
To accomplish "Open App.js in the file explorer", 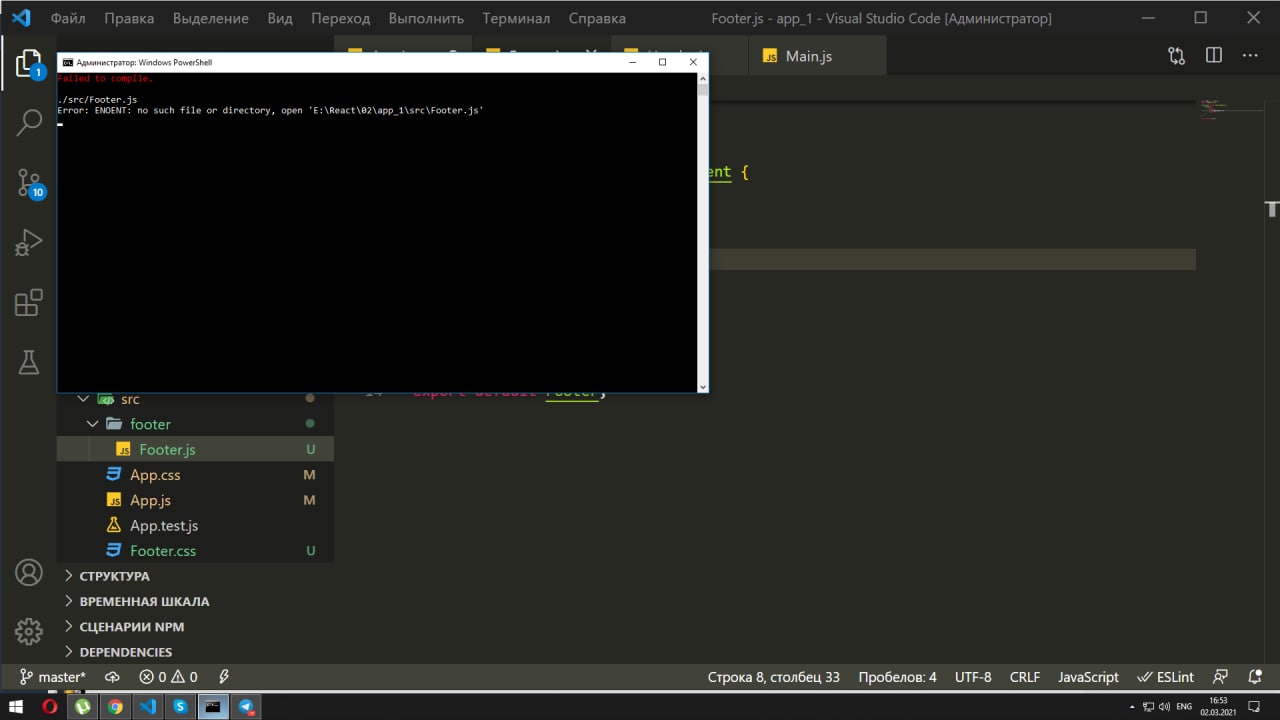I will [150, 500].
